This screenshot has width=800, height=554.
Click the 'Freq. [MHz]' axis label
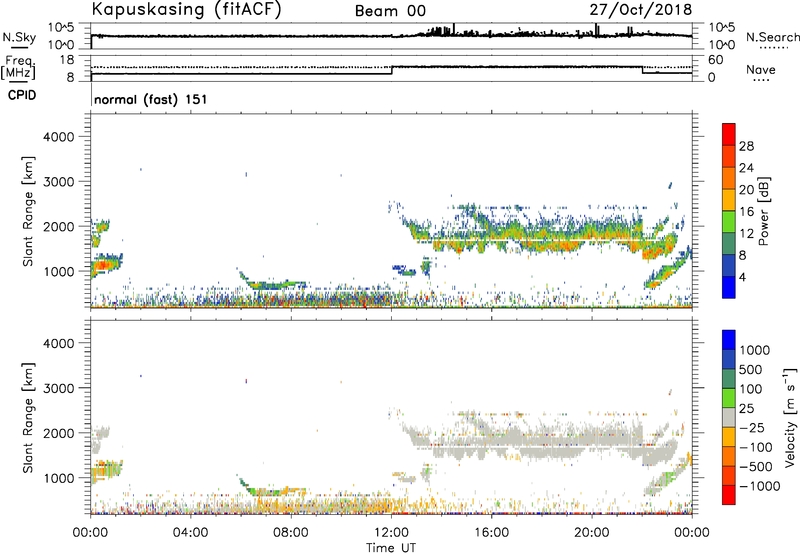pyautogui.click(x=19, y=67)
